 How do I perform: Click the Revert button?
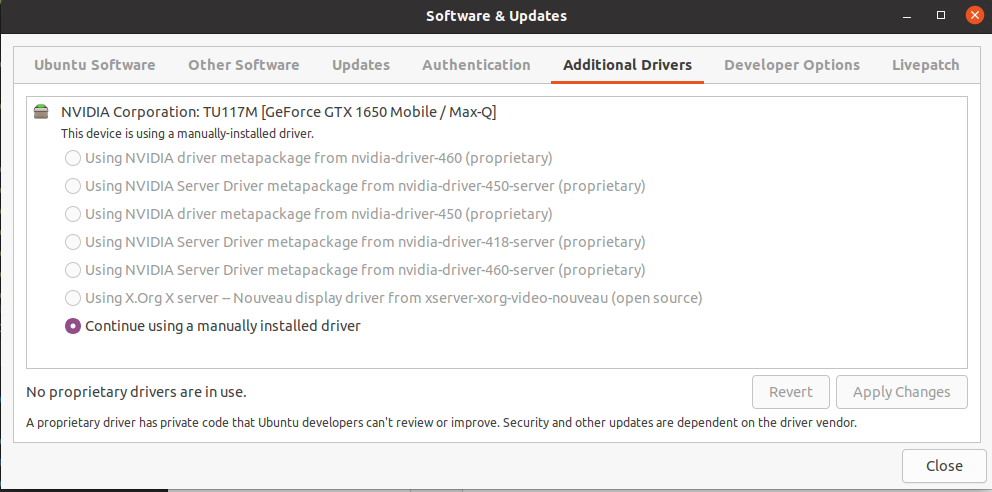[x=791, y=392]
